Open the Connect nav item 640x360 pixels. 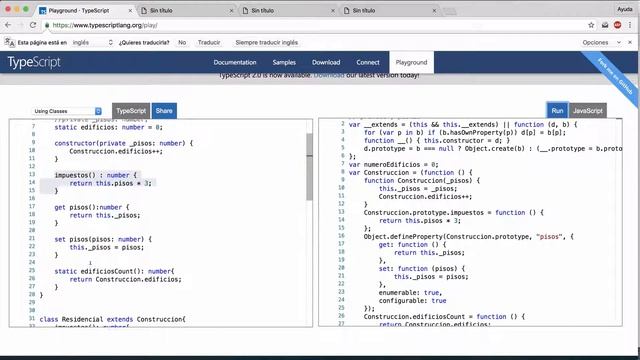368,62
